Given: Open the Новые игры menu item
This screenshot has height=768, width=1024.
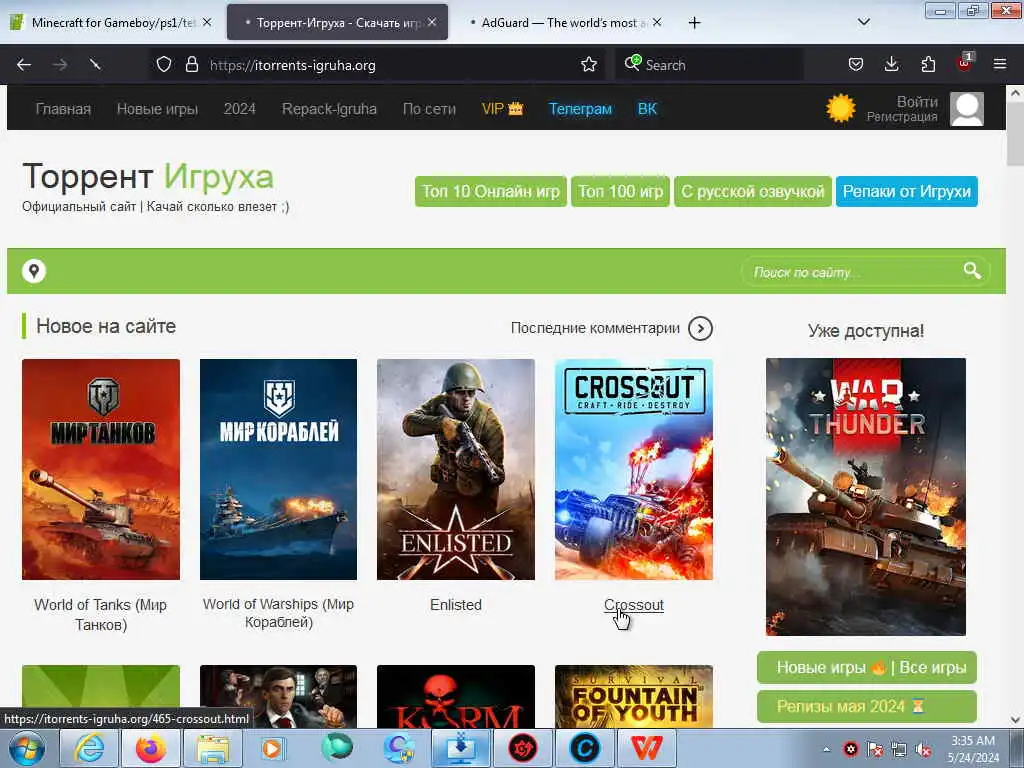Looking at the screenshot, I should pyautogui.click(x=157, y=109).
